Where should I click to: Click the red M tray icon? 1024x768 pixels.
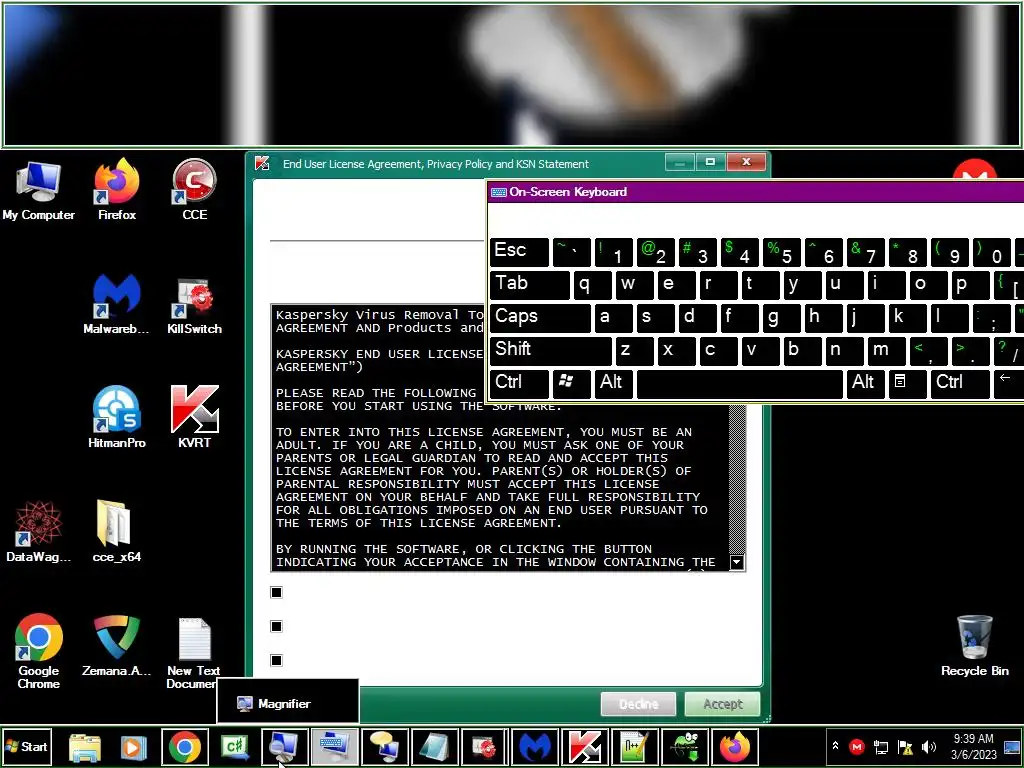(x=857, y=746)
